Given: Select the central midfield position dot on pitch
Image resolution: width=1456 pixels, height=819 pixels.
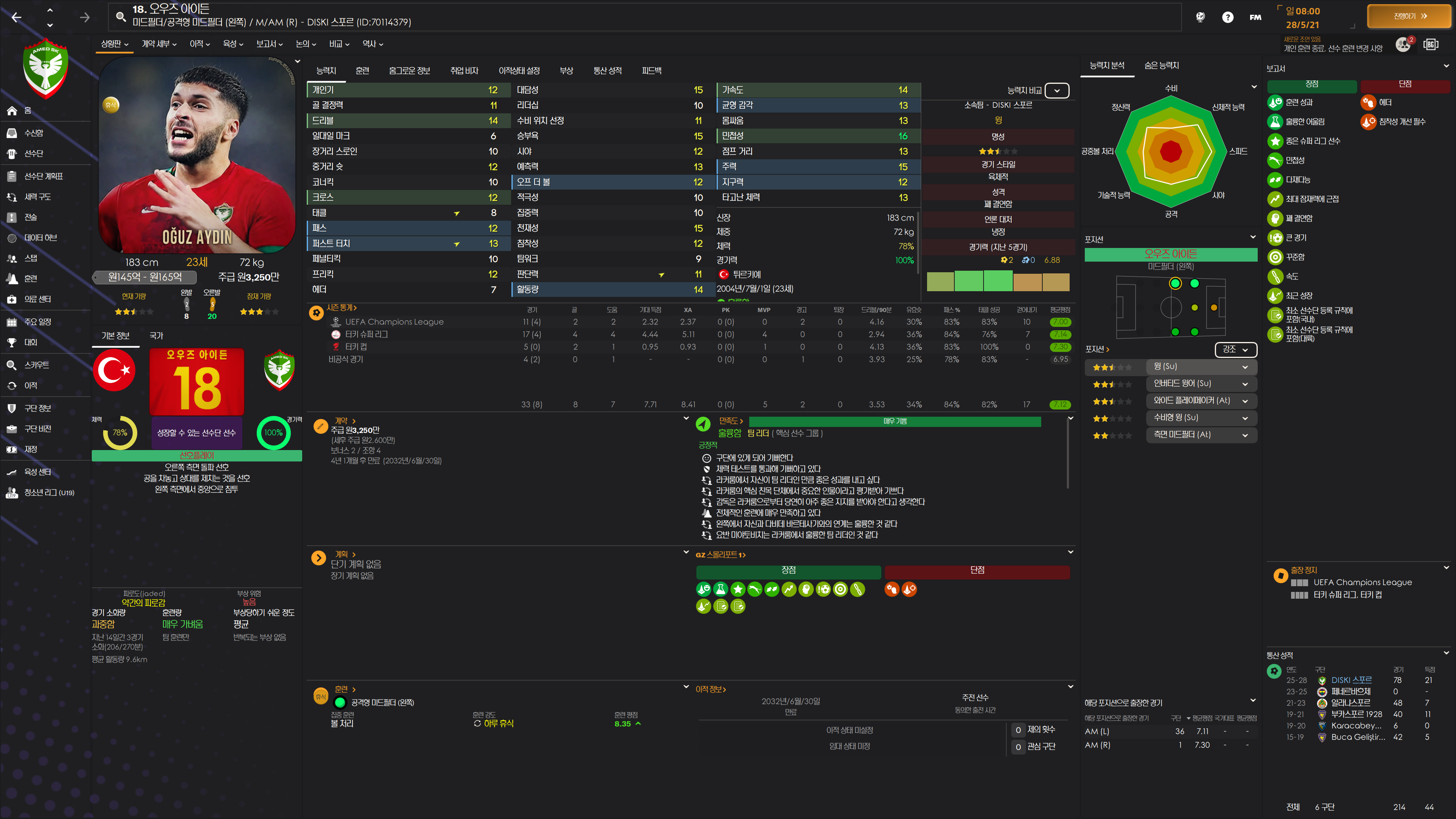Looking at the screenshot, I should [x=1194, y=308].
